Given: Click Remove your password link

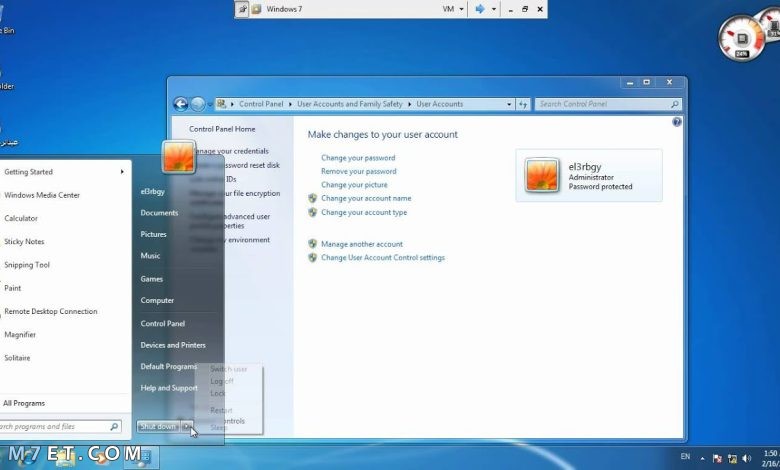Looking at the screenshot, I should pos(359,171).
